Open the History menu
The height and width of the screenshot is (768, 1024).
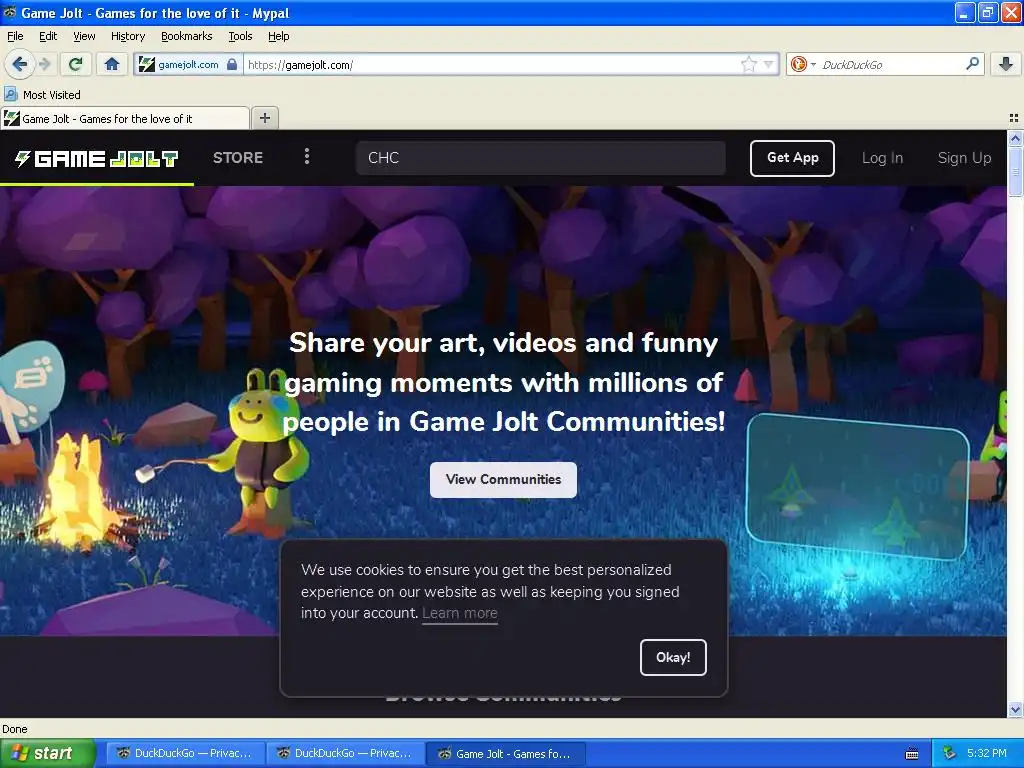(128, 36)
